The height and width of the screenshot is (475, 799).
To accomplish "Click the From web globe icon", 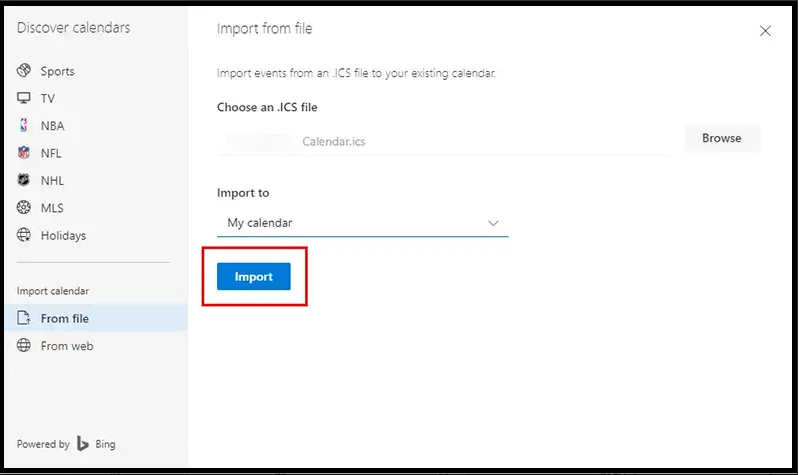I will (x=24, y=346).
